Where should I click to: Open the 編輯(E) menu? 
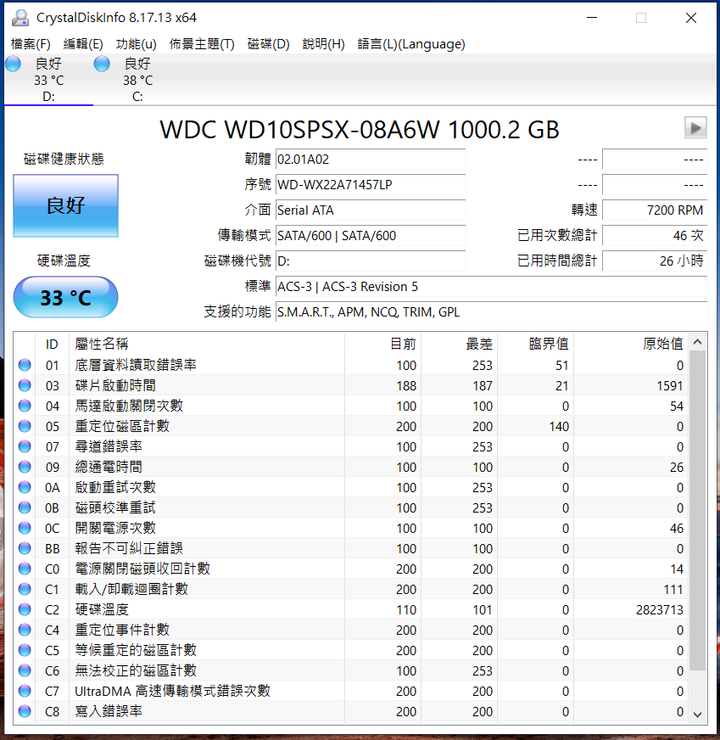(x=83, y=44)
